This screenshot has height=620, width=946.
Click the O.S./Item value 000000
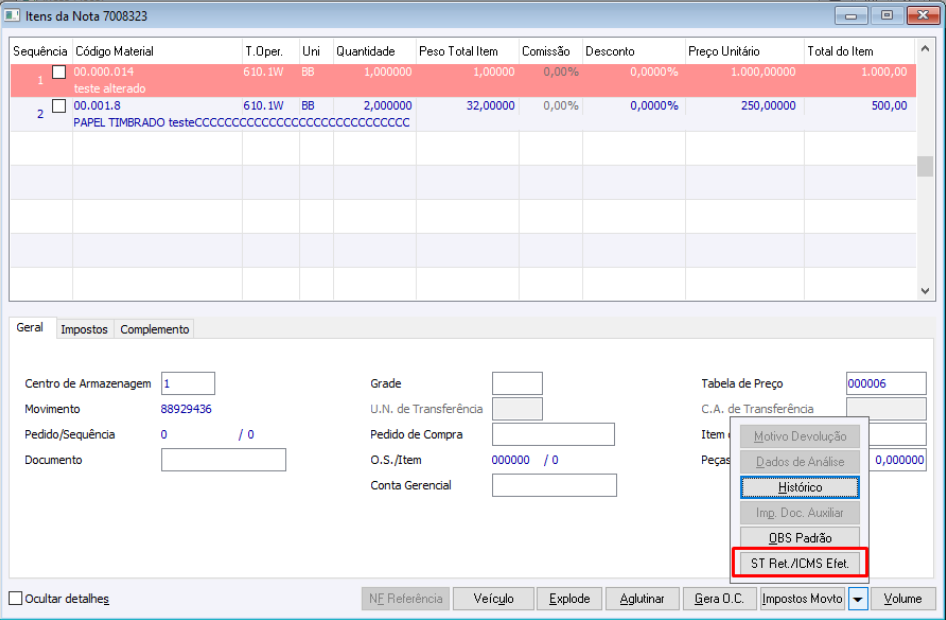pos(510,460)
